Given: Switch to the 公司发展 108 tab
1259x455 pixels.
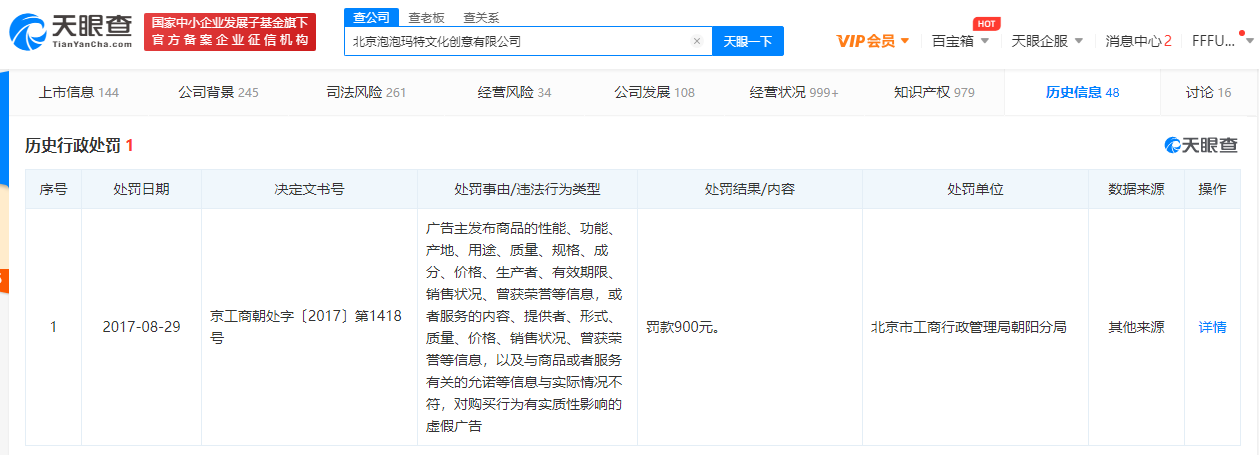Looking at the screenshot, I should [x=654, y=92].
